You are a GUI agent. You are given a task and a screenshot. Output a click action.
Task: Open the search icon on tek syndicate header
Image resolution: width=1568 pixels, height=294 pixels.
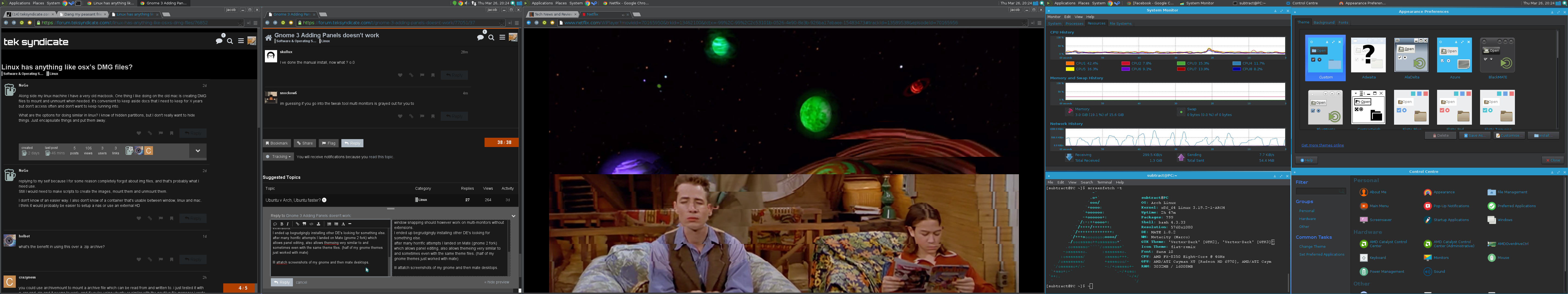(x=229, y=41)
